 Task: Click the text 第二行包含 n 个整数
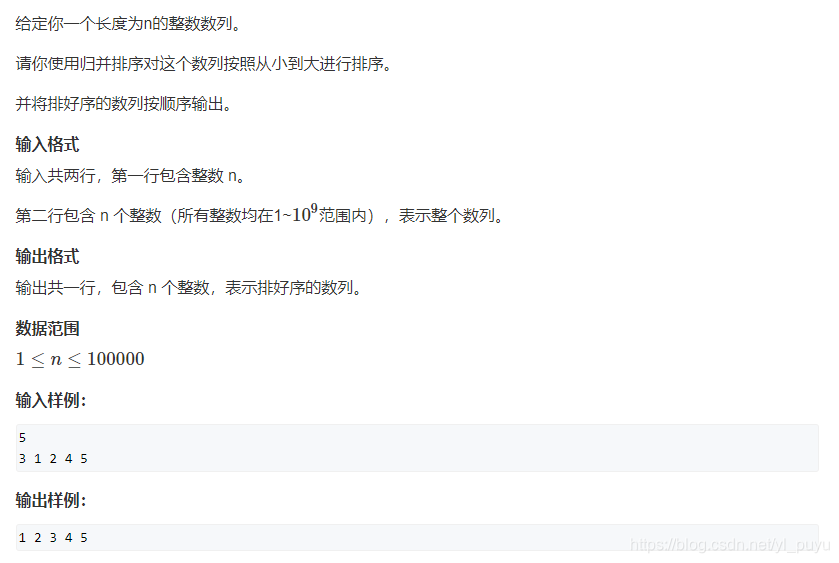(x=88, y=216)
